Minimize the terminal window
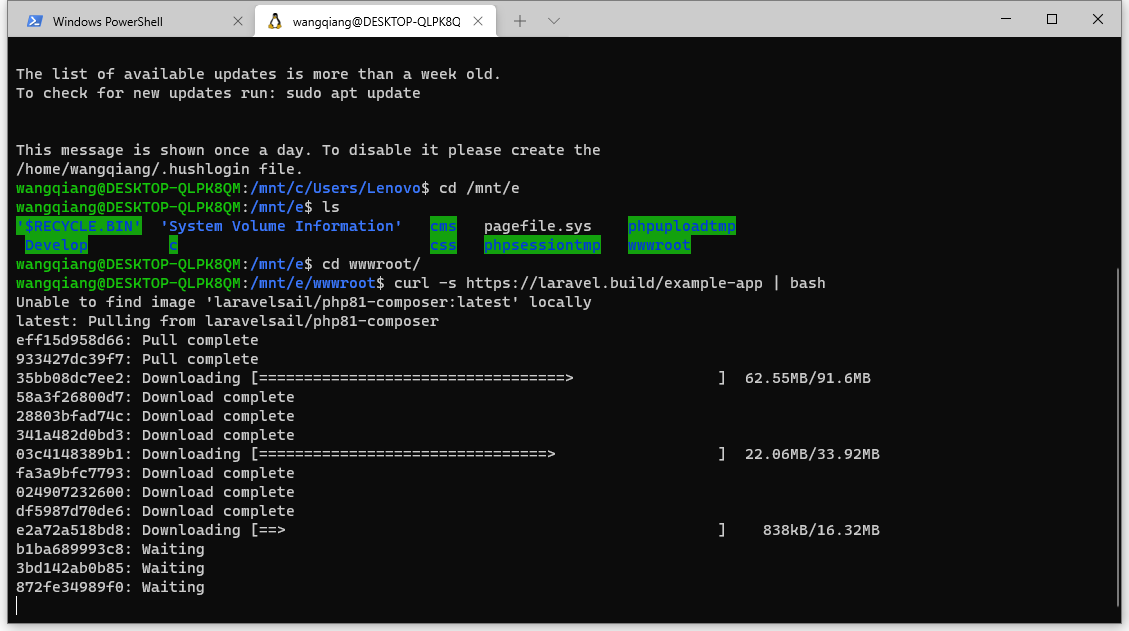Image resolution: width=1129 pixels, height=631 pixels. tap(1005, 19)
